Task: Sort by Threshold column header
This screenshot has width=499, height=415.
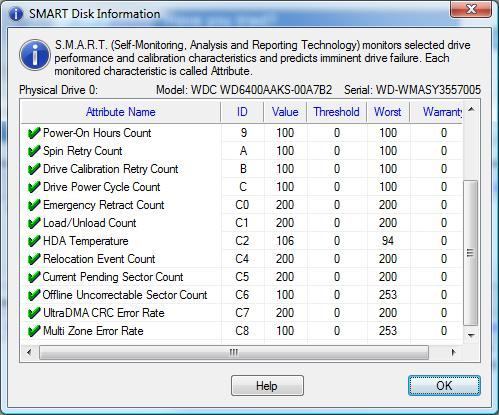Action: pos(337,112)
